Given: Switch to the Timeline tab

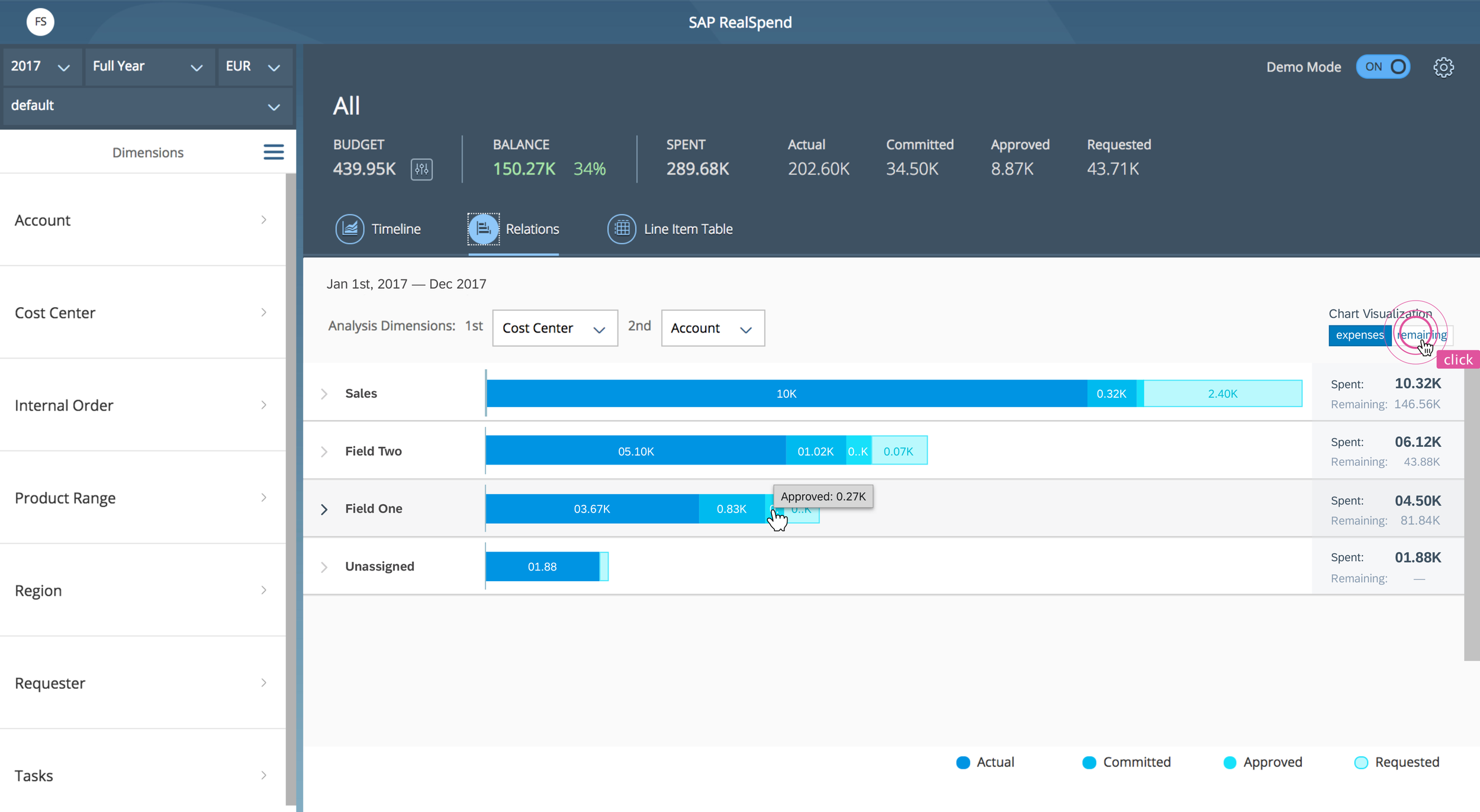Looking at the screenshot, I should [378, 229].
